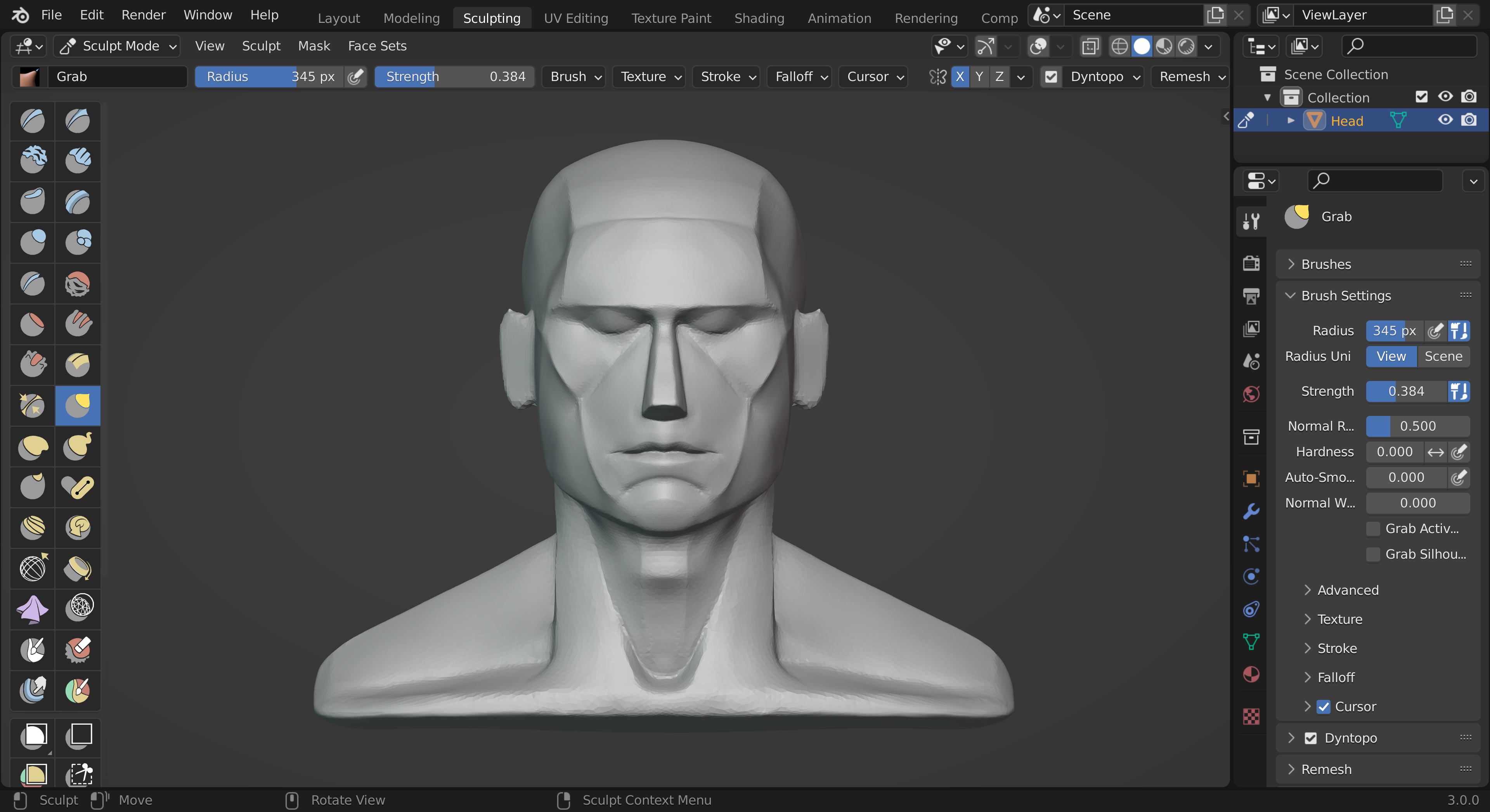Open the Face Sets menu
Image resolution: width=1490 pixels, height=812 pixels.
[377, 46]
